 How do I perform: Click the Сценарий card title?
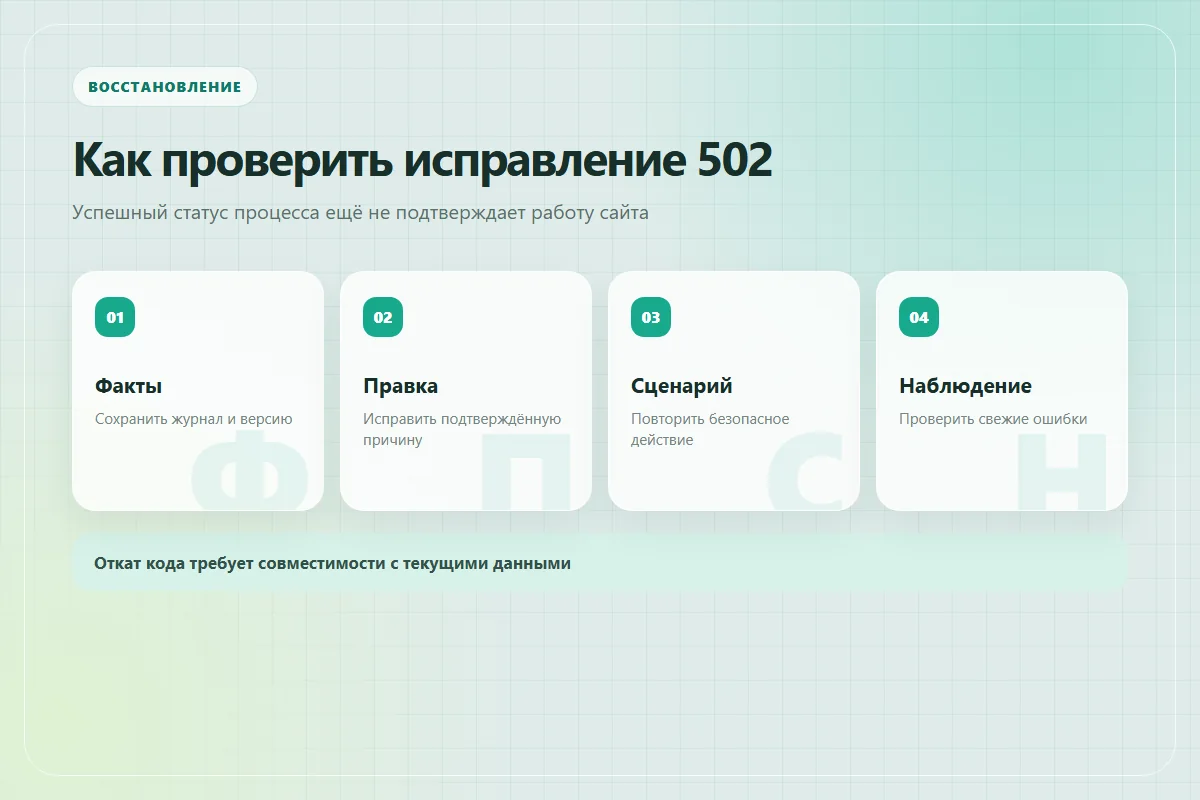(682, 386)
